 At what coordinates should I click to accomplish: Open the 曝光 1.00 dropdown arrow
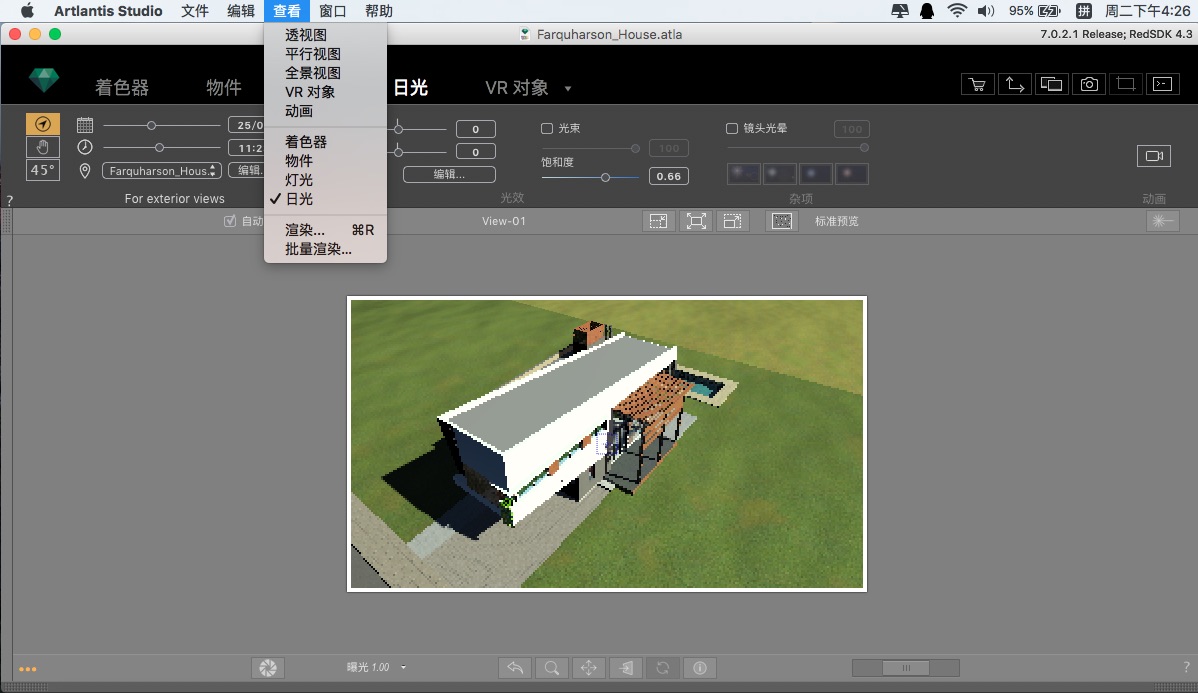(x=403, y=668)
